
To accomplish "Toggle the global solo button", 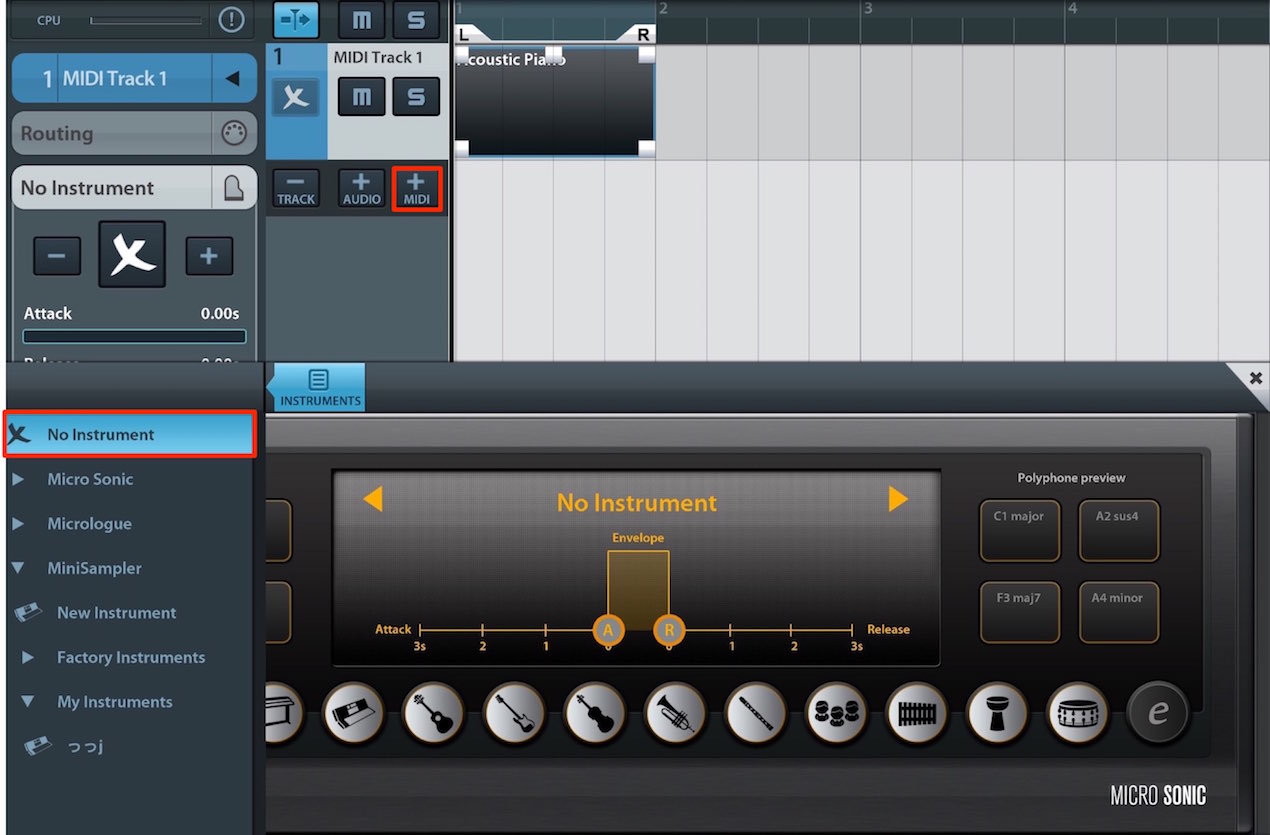I will pos(416,19).
